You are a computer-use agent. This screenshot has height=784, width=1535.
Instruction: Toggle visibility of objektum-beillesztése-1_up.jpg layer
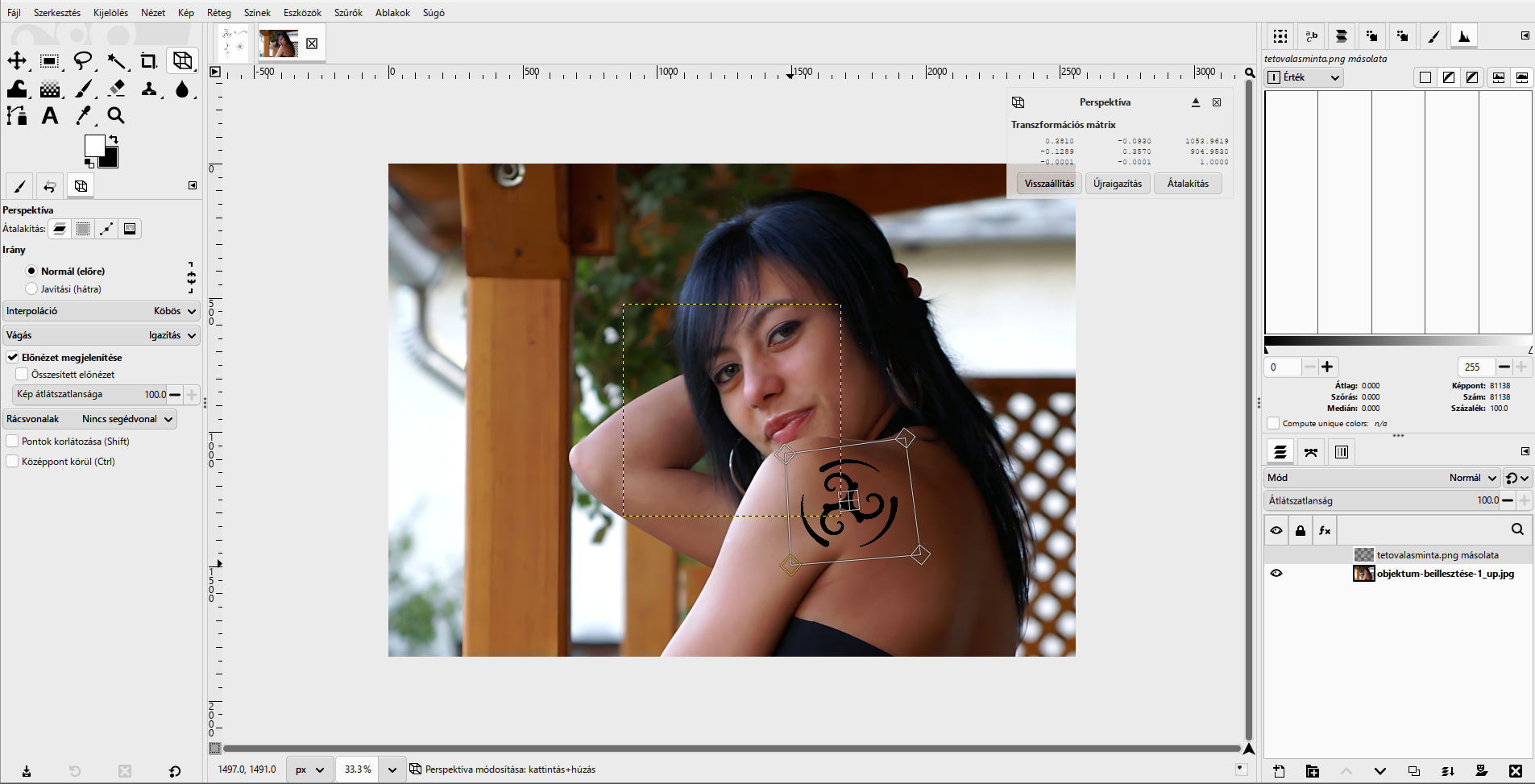(x=1276, y=574)
